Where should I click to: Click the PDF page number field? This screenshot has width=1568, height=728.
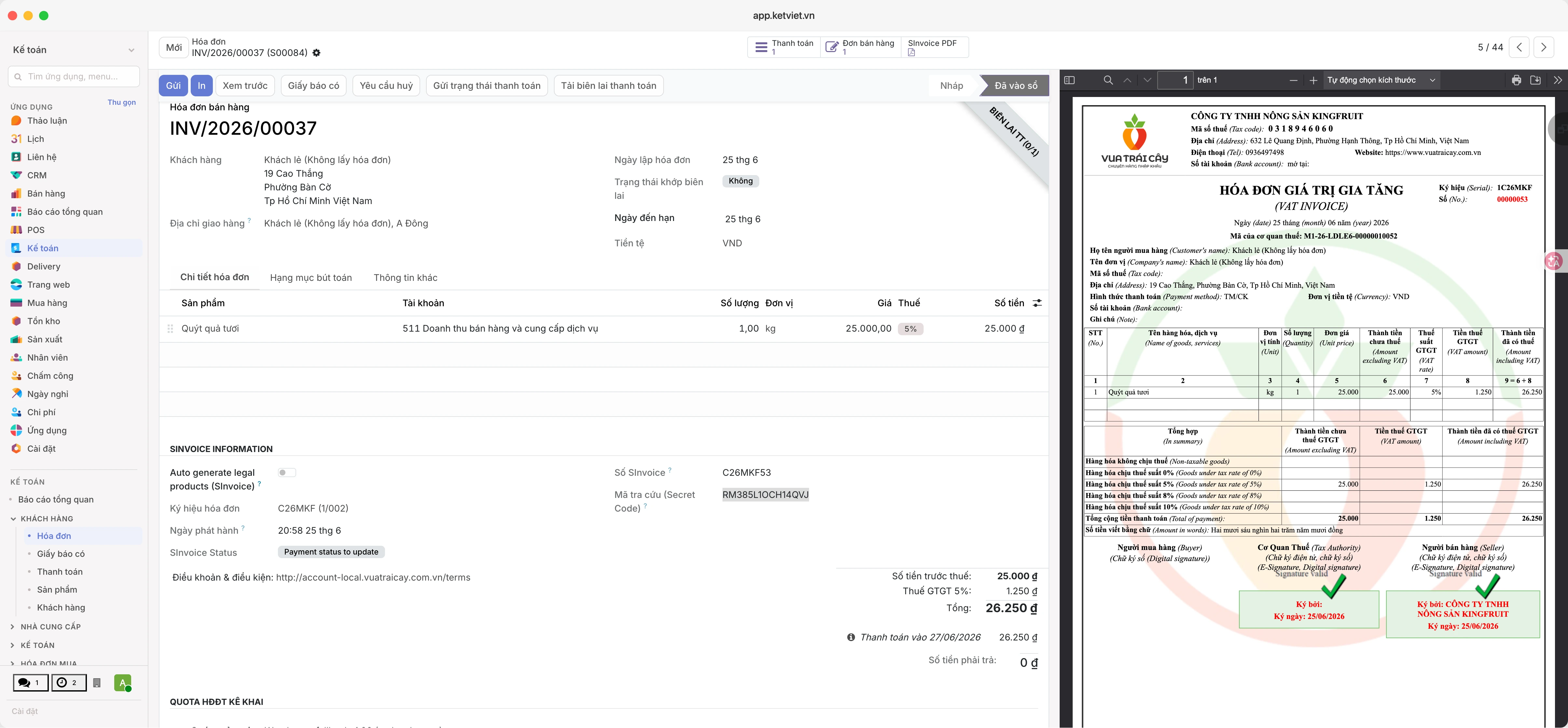tap(1175, 80)
